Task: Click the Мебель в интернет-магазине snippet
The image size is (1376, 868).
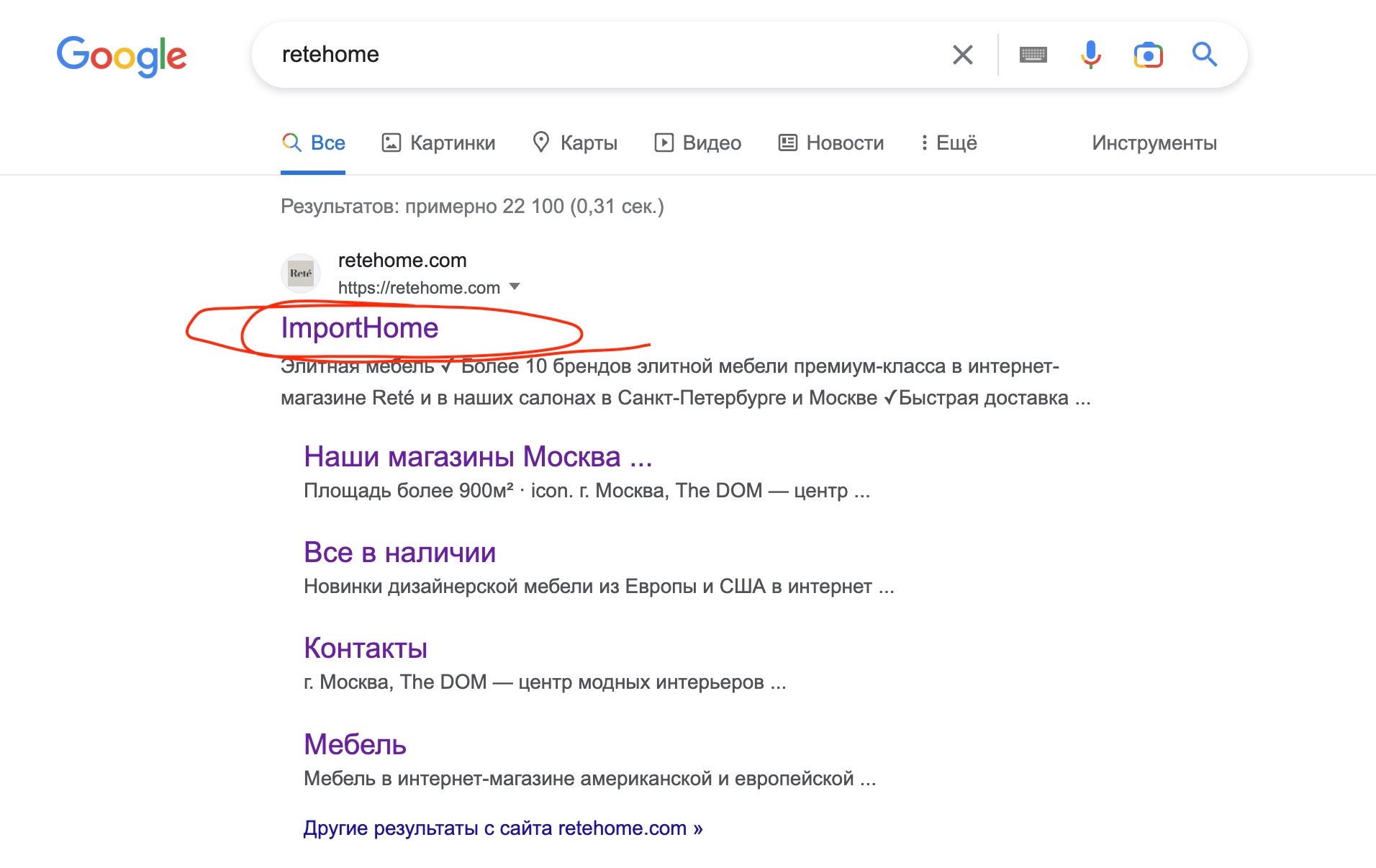Action: (x=589, y=779)
